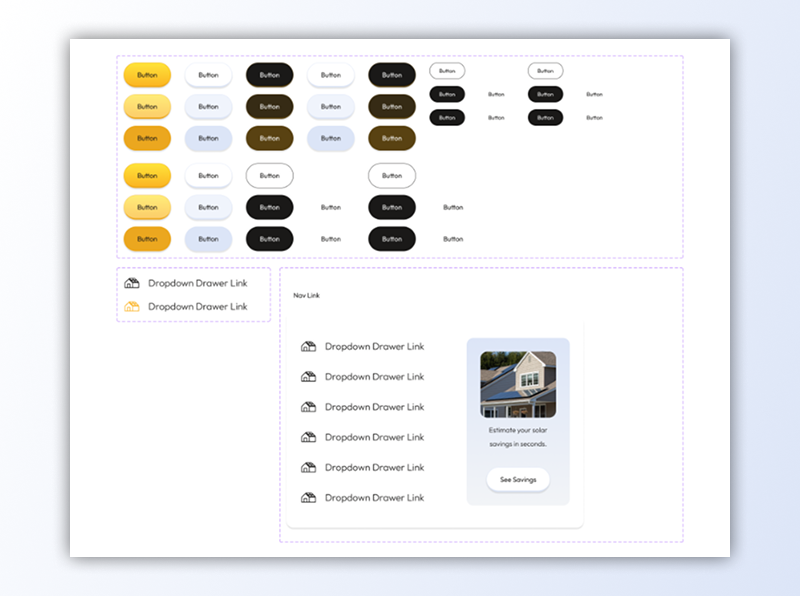This screenshot has height=596, width=800.
Task: Click the dark brown Button pill
Action: [x=269, y=107]
